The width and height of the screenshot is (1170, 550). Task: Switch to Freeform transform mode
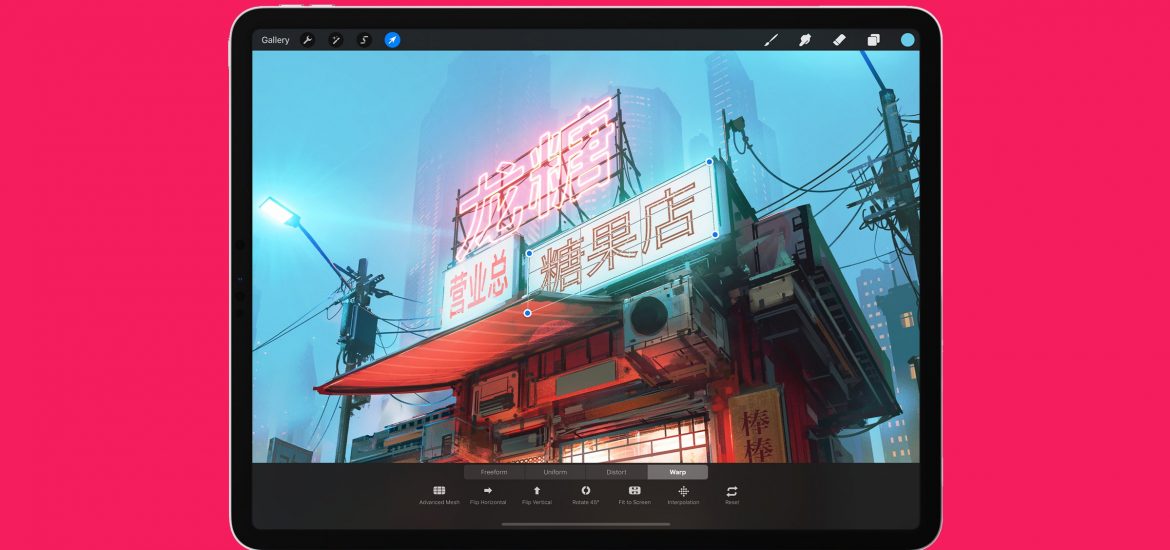coord(494,472)
